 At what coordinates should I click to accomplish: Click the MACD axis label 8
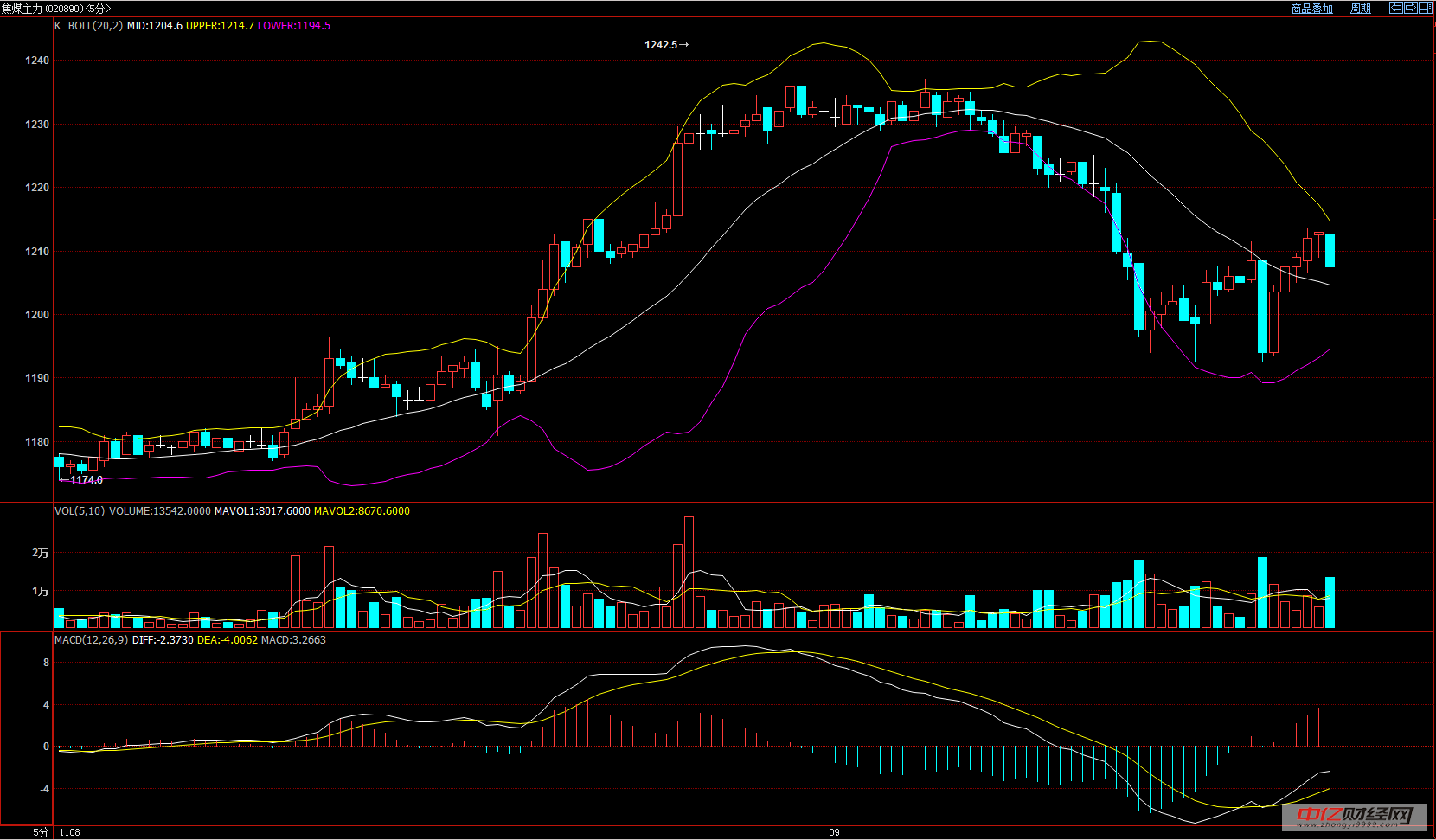point(47,663)
